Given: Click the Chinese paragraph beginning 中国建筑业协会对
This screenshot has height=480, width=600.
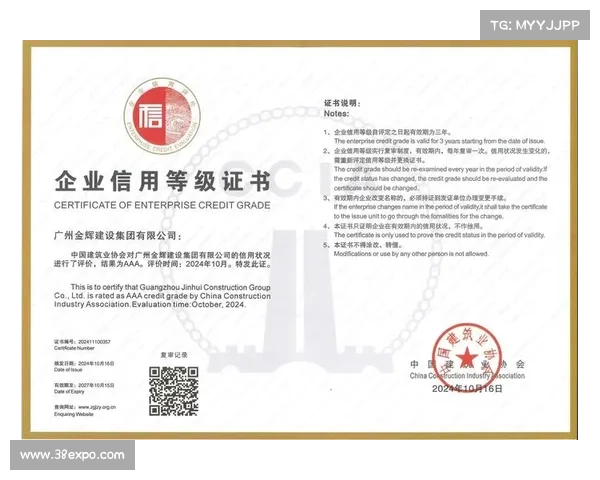Looking at the screenshot, I should [x=162, y=260].
